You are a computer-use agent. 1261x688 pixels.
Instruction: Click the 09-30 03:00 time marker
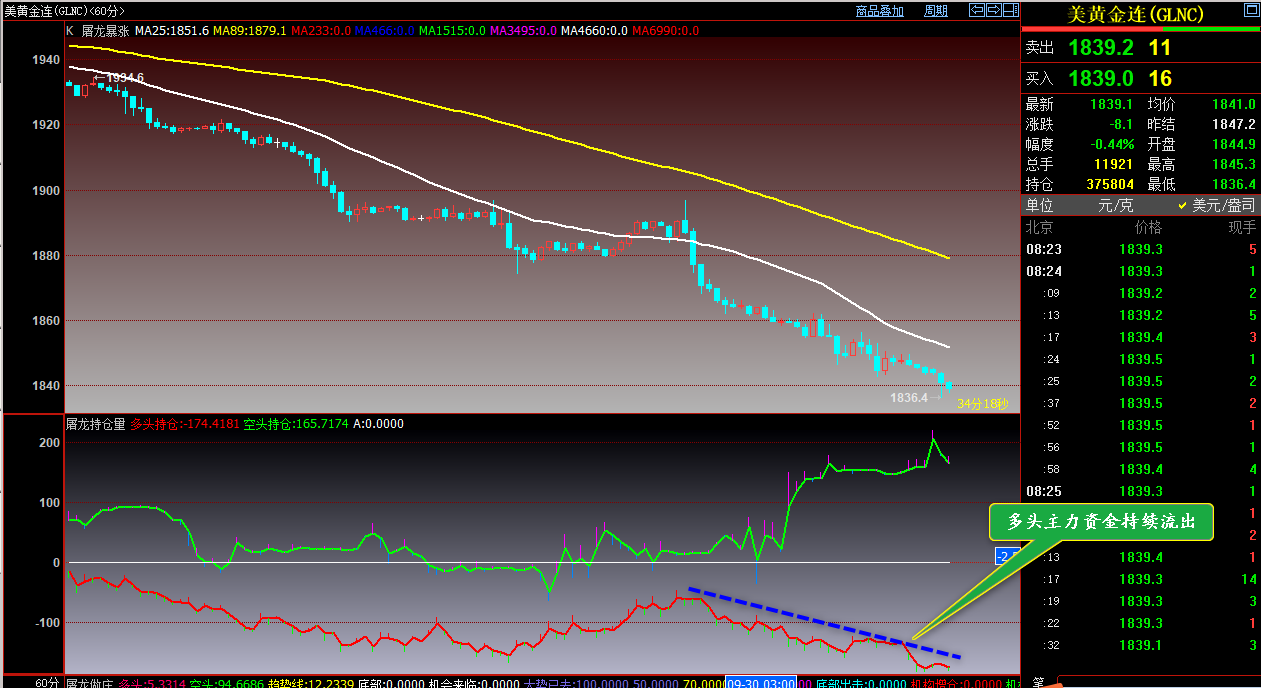[x=760, y=683]
